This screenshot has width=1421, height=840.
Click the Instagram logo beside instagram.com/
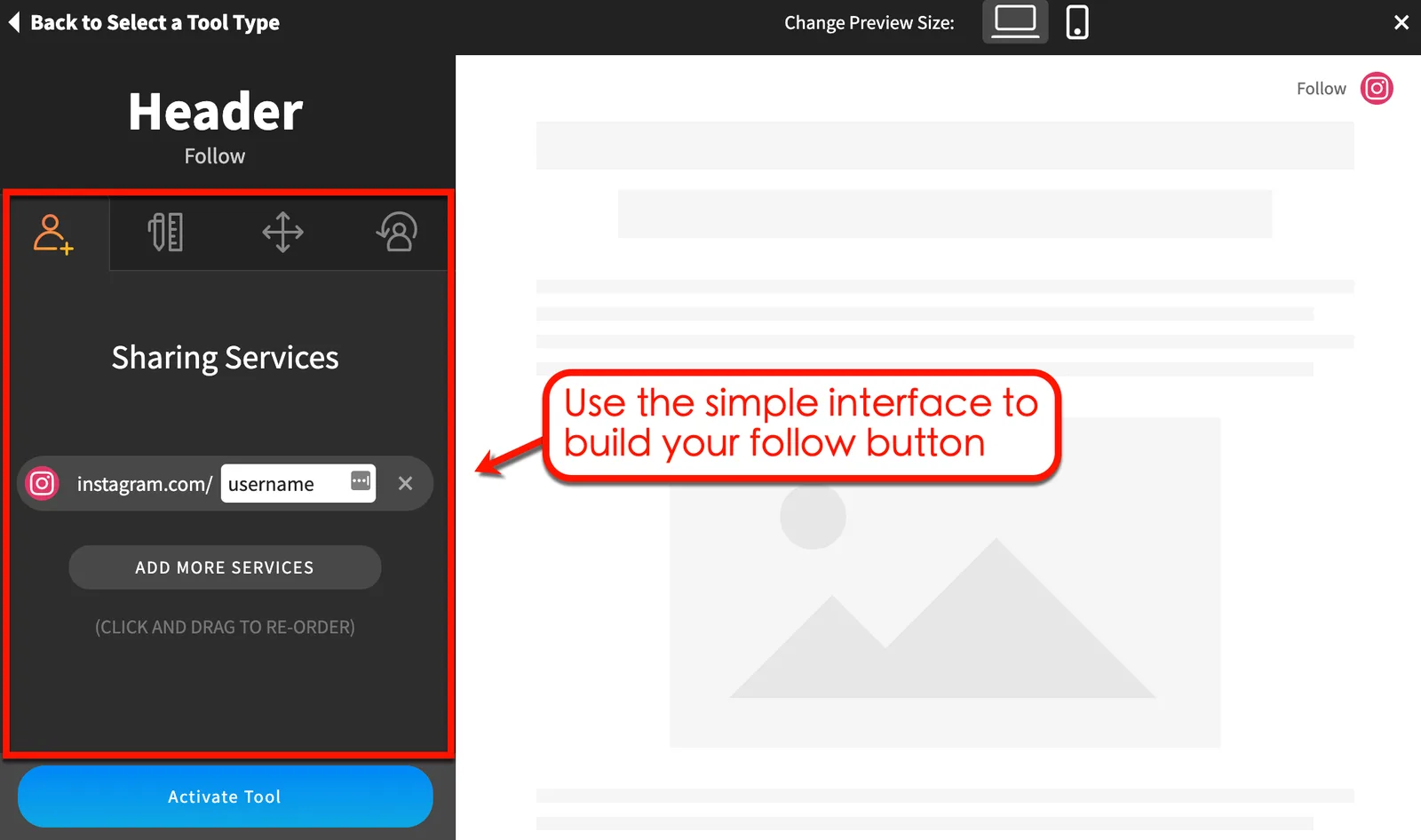point(42,484)
